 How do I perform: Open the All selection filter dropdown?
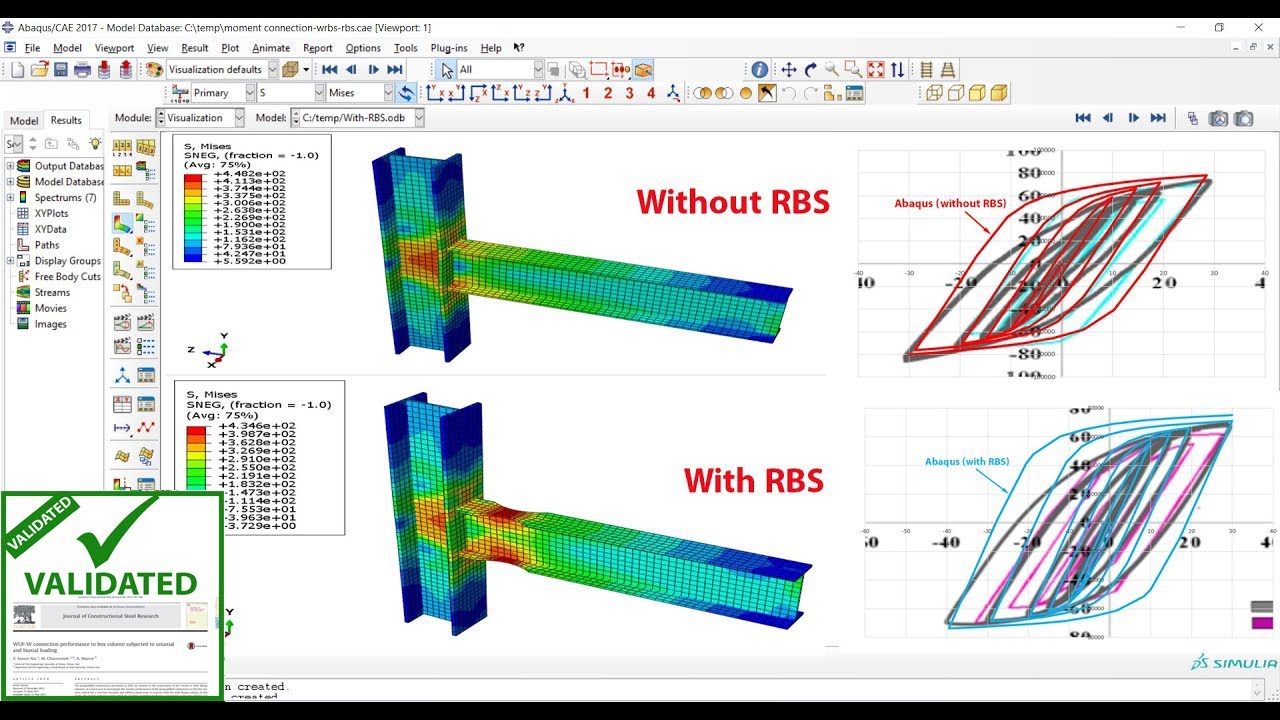click(500, 69)
